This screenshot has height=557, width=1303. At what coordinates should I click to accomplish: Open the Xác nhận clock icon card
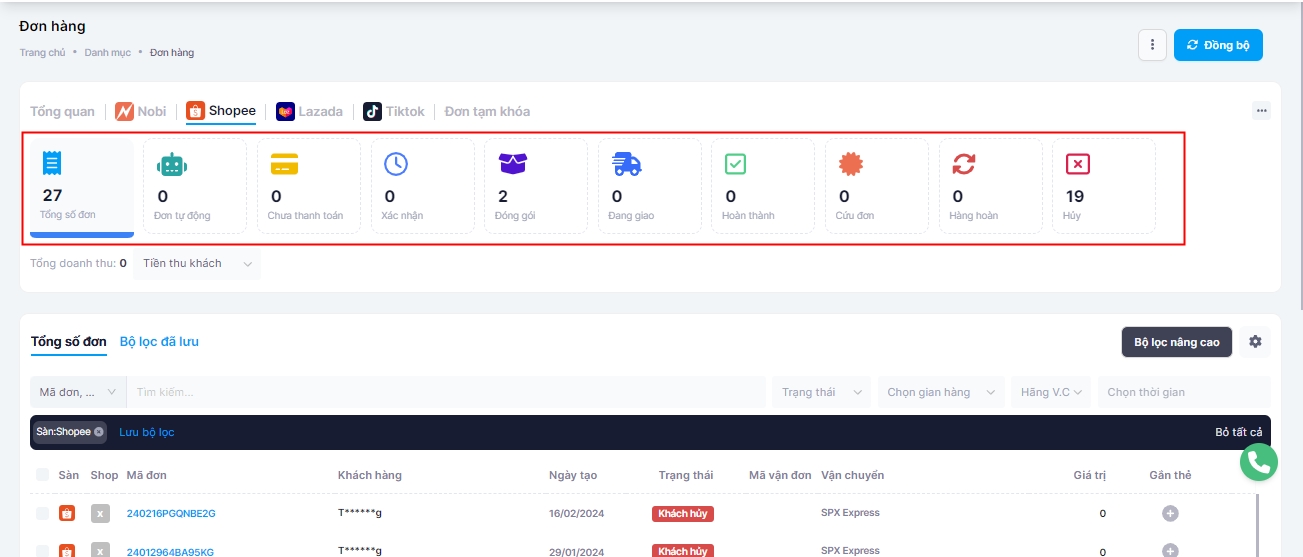pos(422,187)
